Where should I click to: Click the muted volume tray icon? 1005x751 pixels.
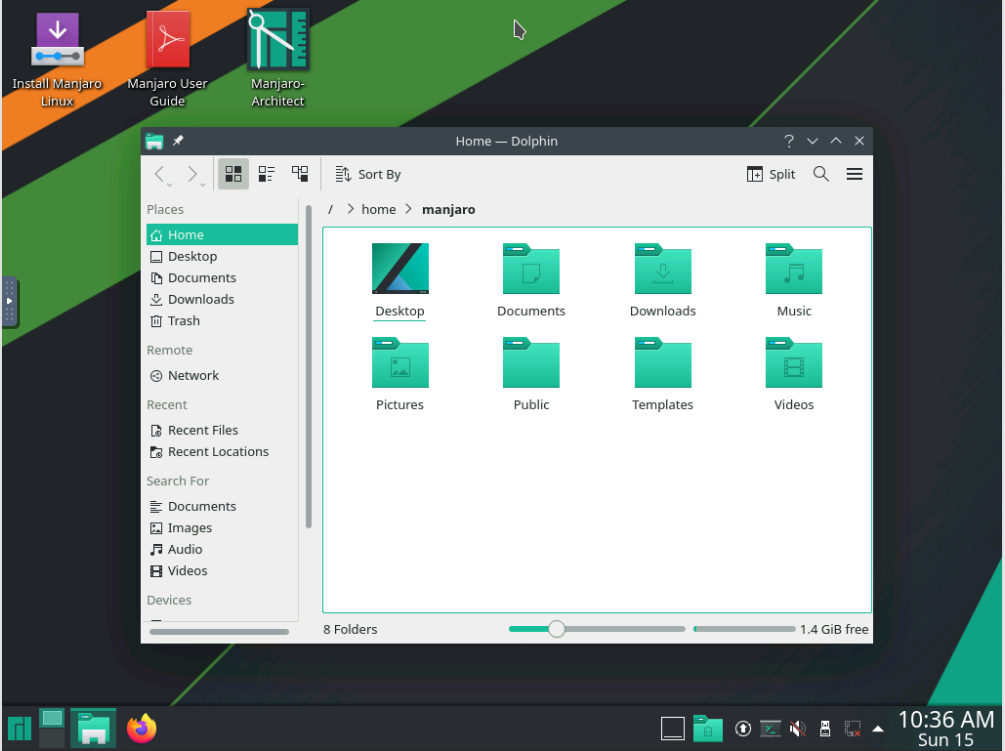click(x=797, y=729)
